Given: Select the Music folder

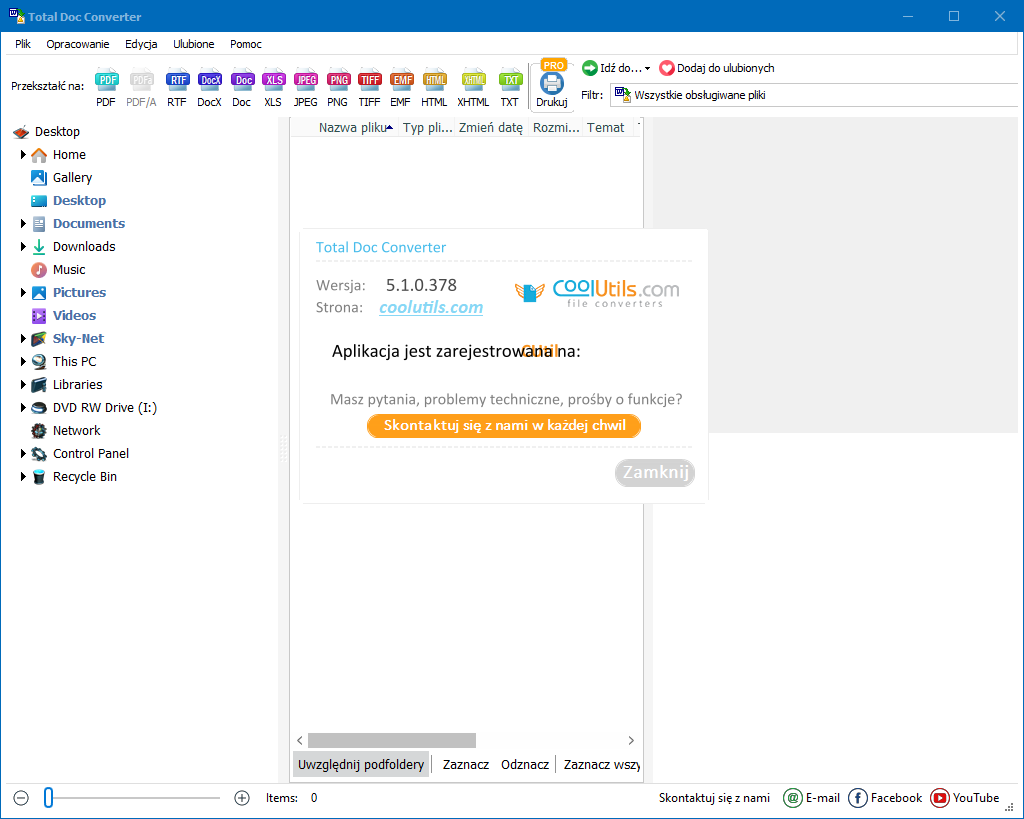Looking at the screenshot, I should point(69,270).
